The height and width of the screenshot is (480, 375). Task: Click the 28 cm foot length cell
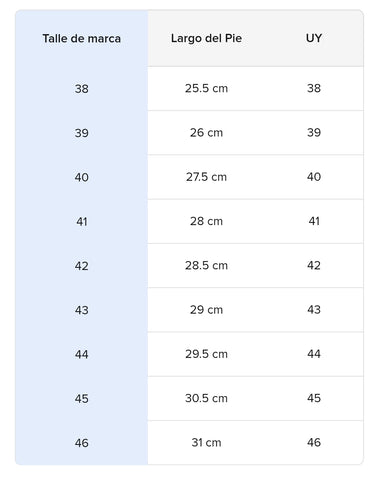[206, 221]
